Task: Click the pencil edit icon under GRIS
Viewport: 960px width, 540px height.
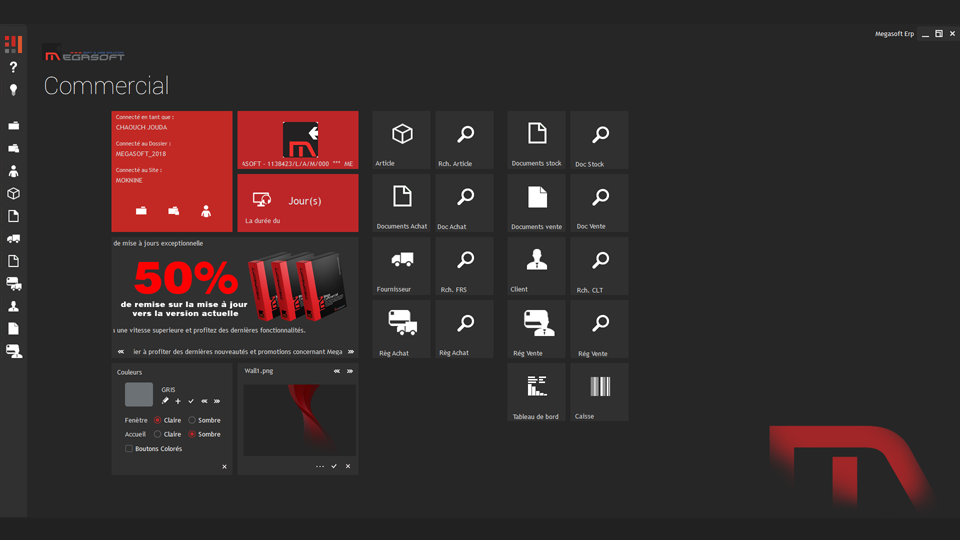Action: pyautogui.click(x=165, y=401)
